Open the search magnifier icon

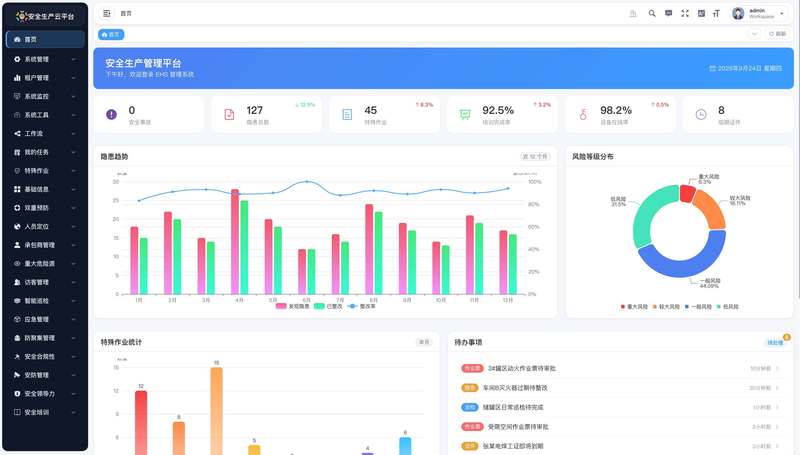coord(652,13)
